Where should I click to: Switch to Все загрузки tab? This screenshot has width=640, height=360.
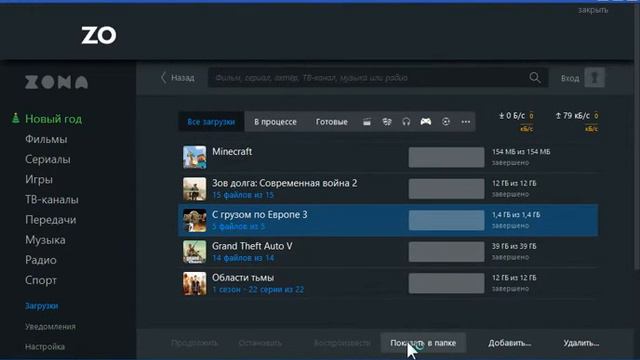click(211, 122)
